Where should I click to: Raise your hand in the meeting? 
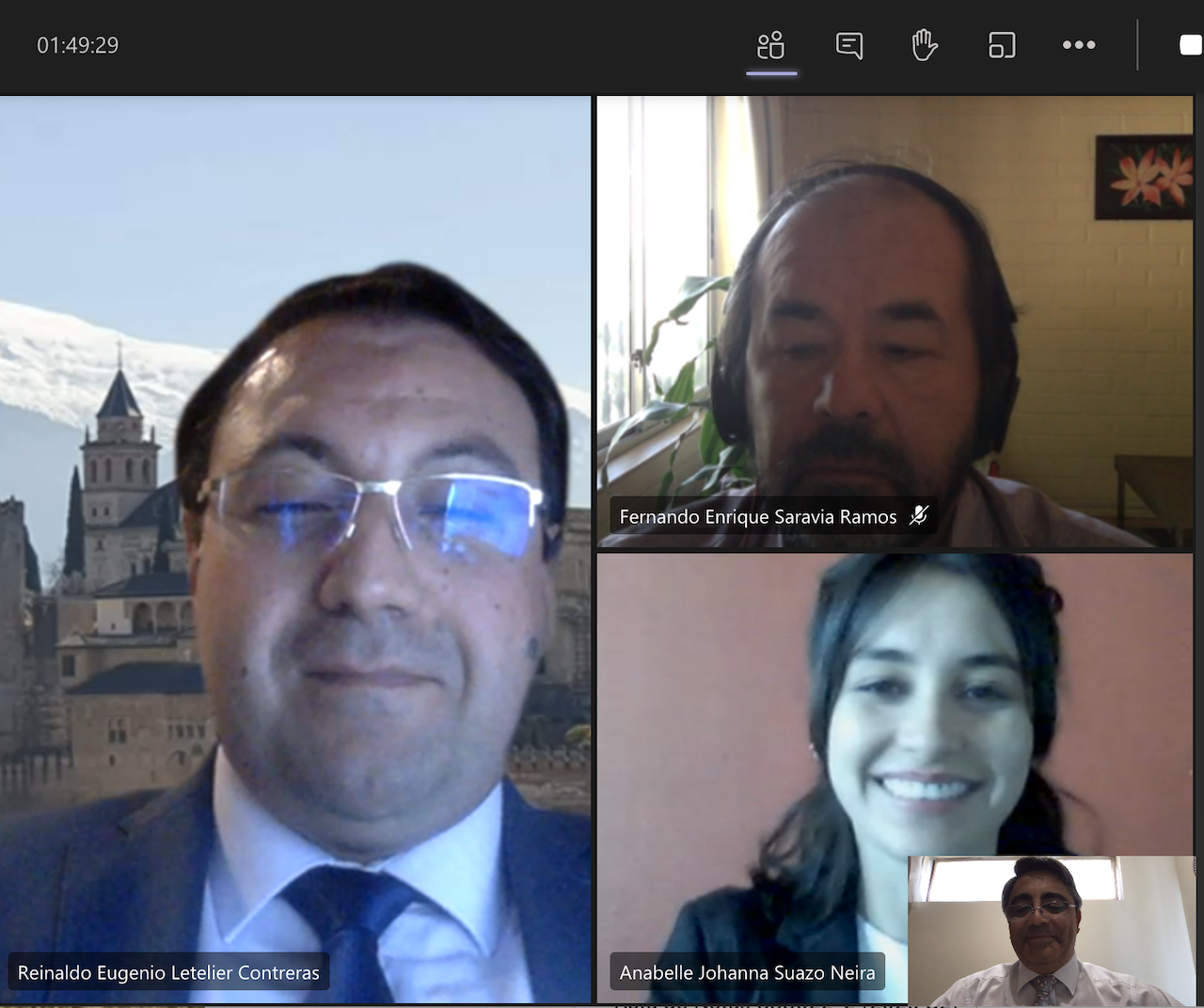click(926, 45)
